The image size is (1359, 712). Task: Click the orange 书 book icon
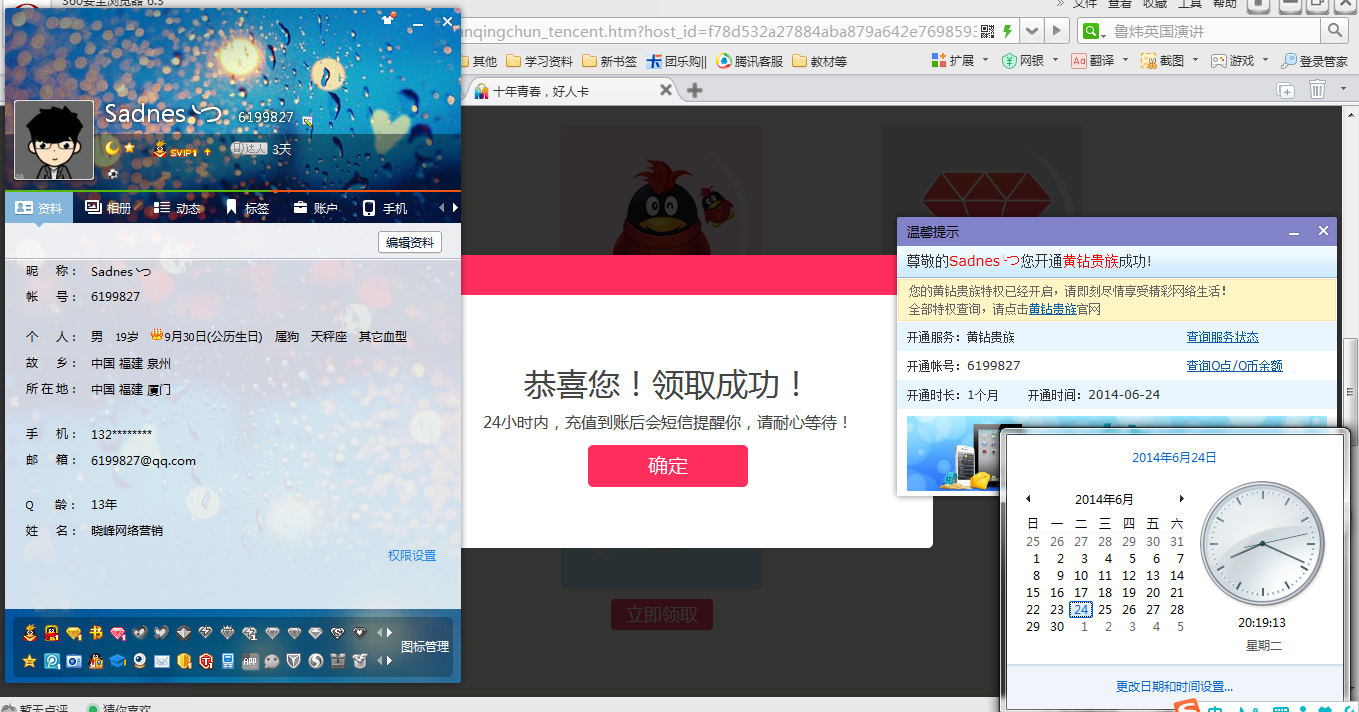coord(96,633)
